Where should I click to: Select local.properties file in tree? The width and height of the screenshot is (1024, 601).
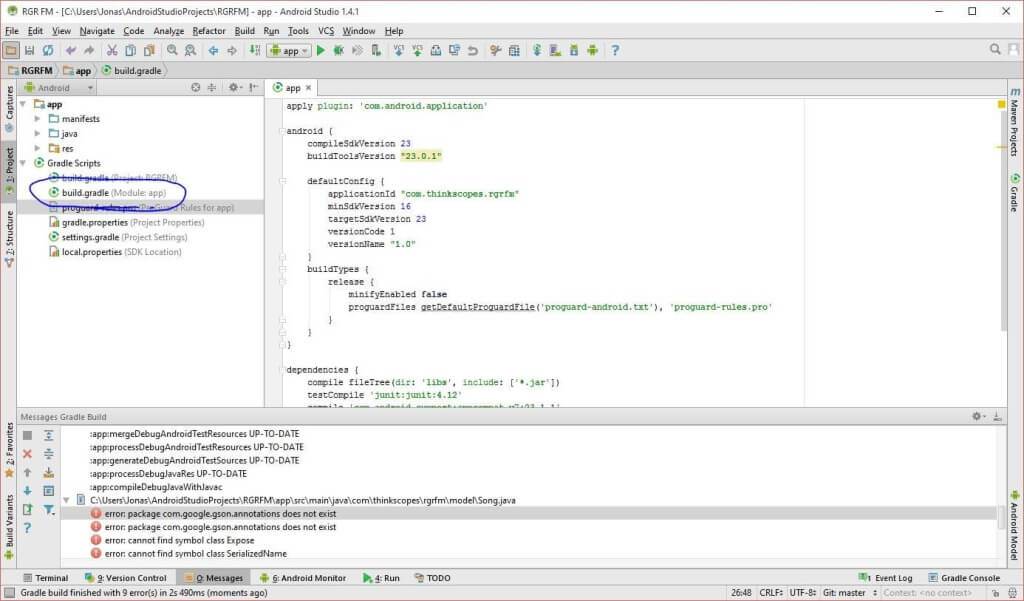[116, 252]
